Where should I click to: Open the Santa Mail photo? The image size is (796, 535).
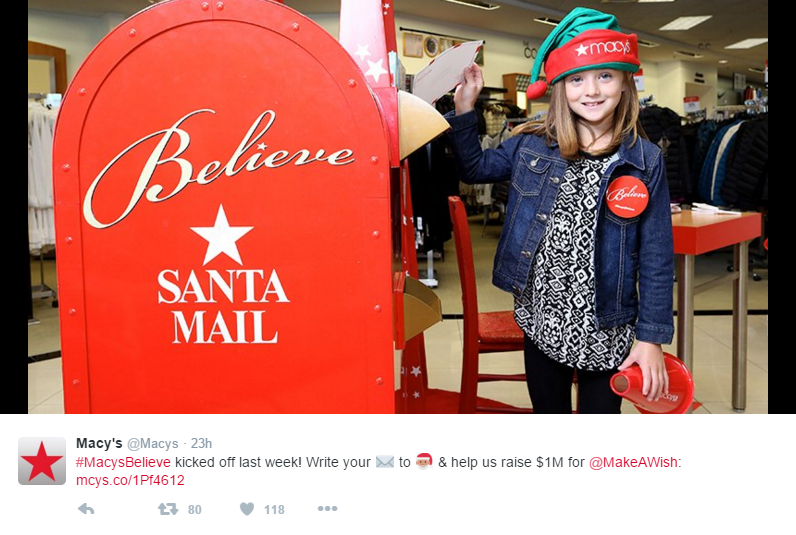click(x=398, y=207)
